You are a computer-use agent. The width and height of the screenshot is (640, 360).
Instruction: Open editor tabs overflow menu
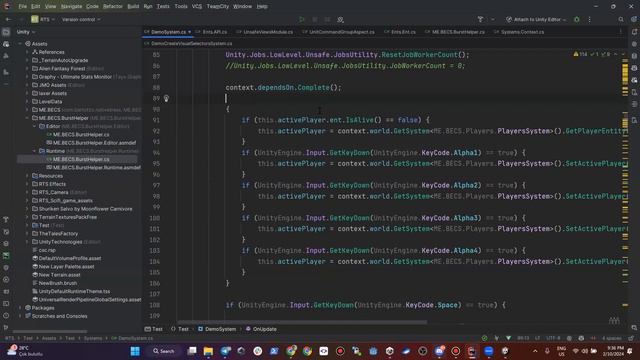pyautogui.click(x=621, y=32)
